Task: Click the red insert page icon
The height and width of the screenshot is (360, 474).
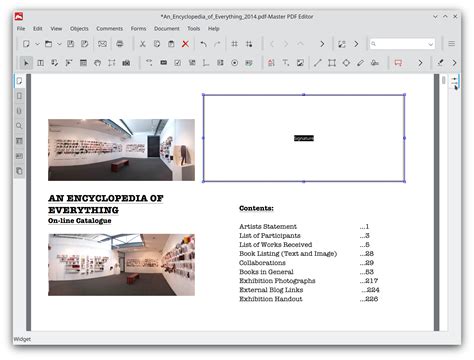Action: [271, 63]
